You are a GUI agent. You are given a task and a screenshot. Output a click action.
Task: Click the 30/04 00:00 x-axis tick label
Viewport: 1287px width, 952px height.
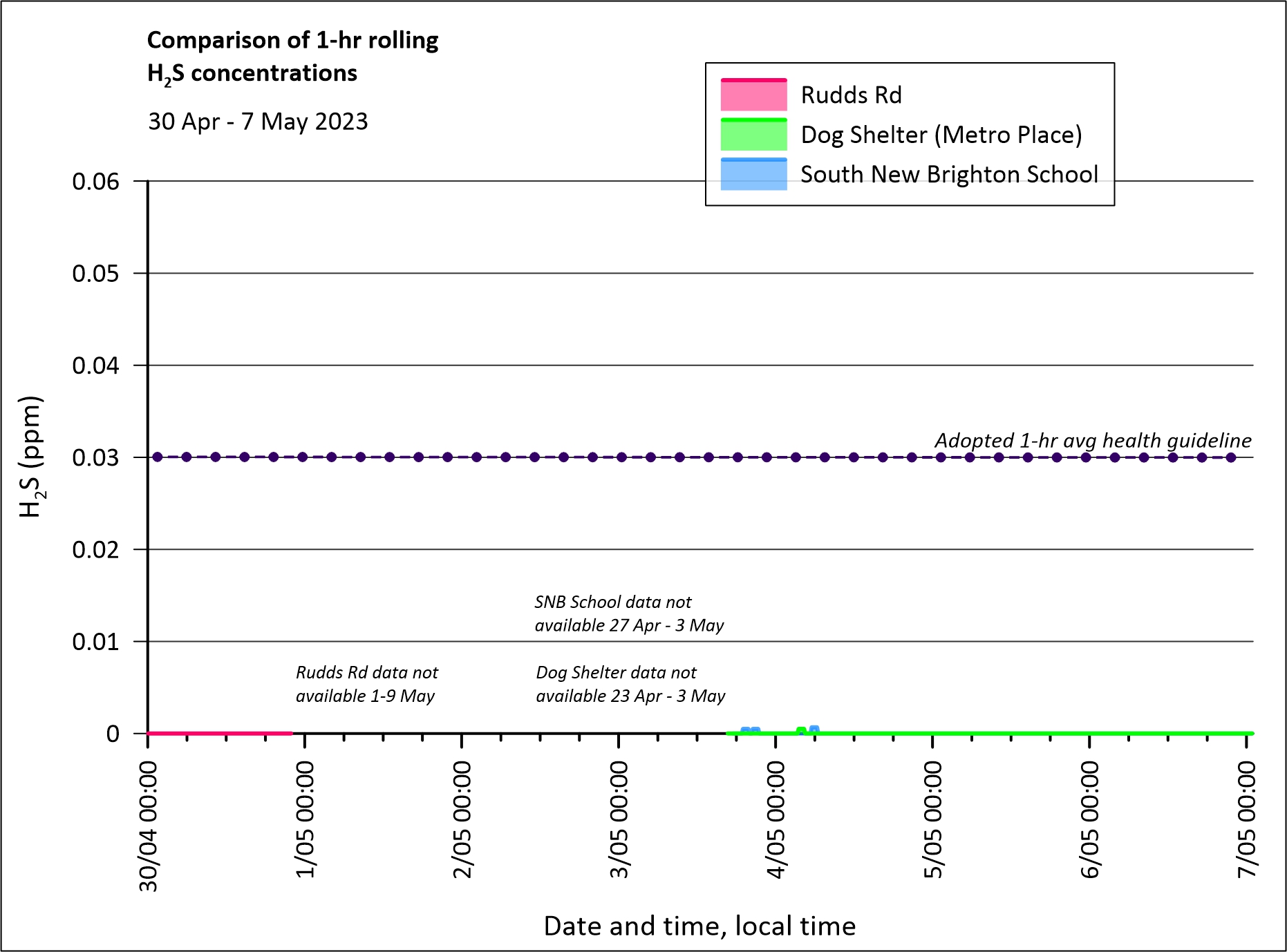[x=149, y=826]
